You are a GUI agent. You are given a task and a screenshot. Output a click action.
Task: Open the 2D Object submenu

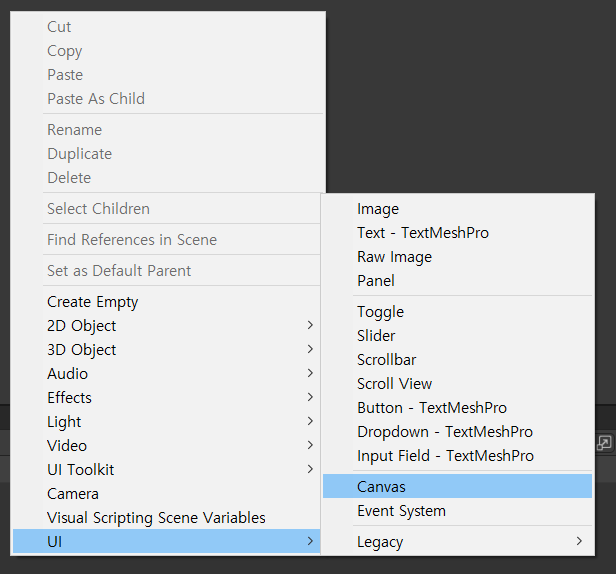point(167,326)
